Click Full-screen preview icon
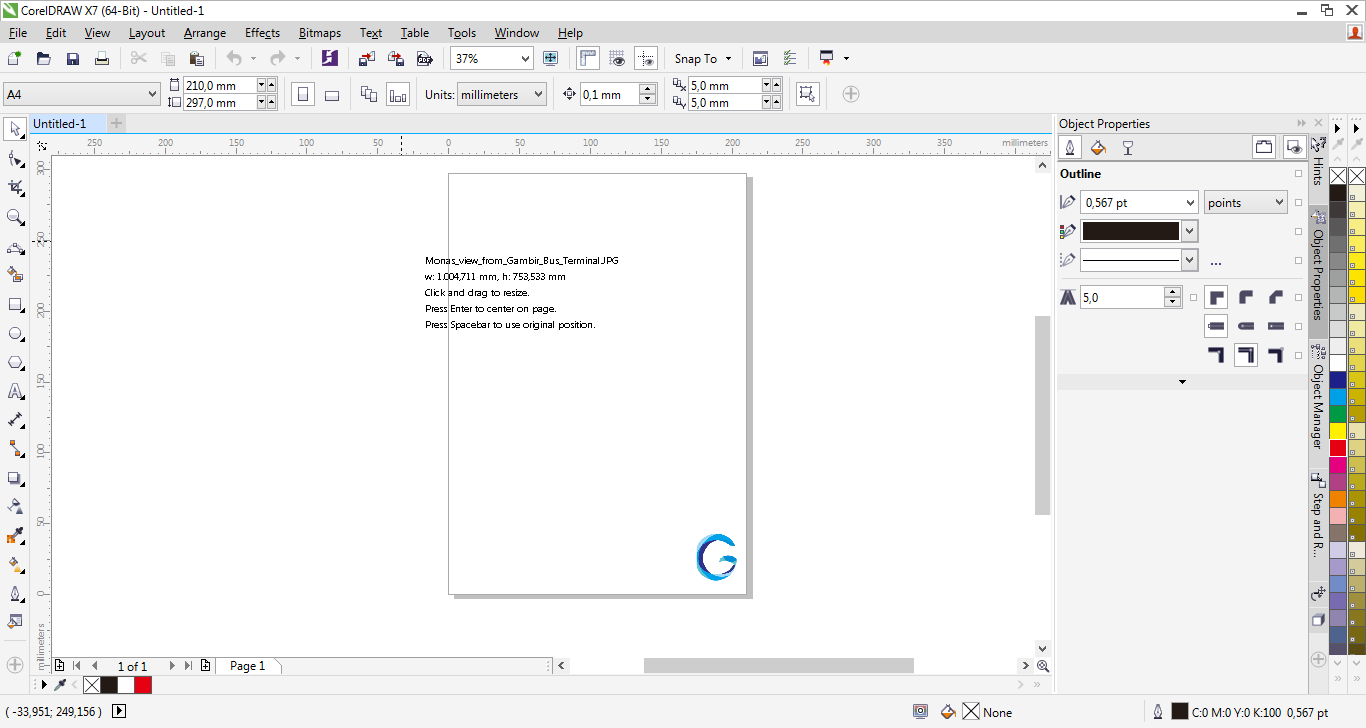Screen dimensions: 1366x728 (x=549, y=59)
